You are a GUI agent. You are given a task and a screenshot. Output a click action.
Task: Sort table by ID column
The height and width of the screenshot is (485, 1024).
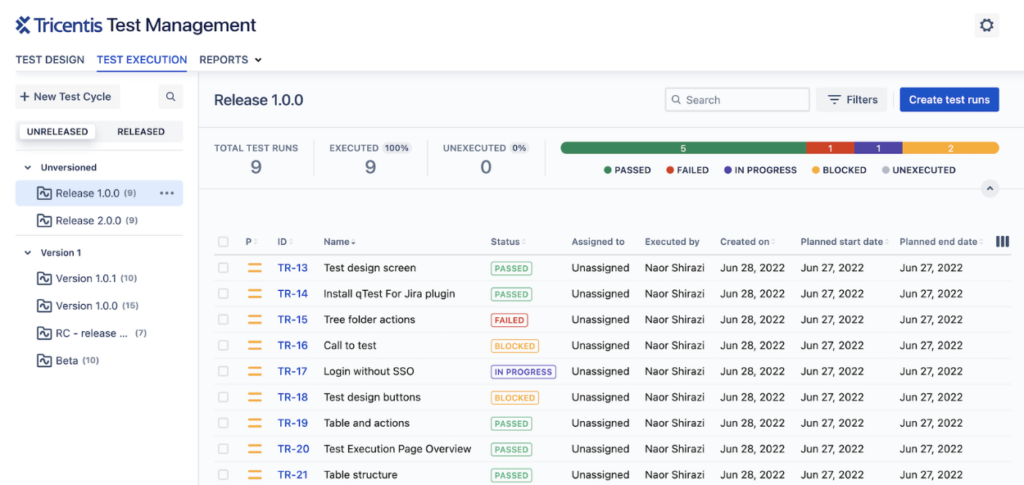(285, 242)
